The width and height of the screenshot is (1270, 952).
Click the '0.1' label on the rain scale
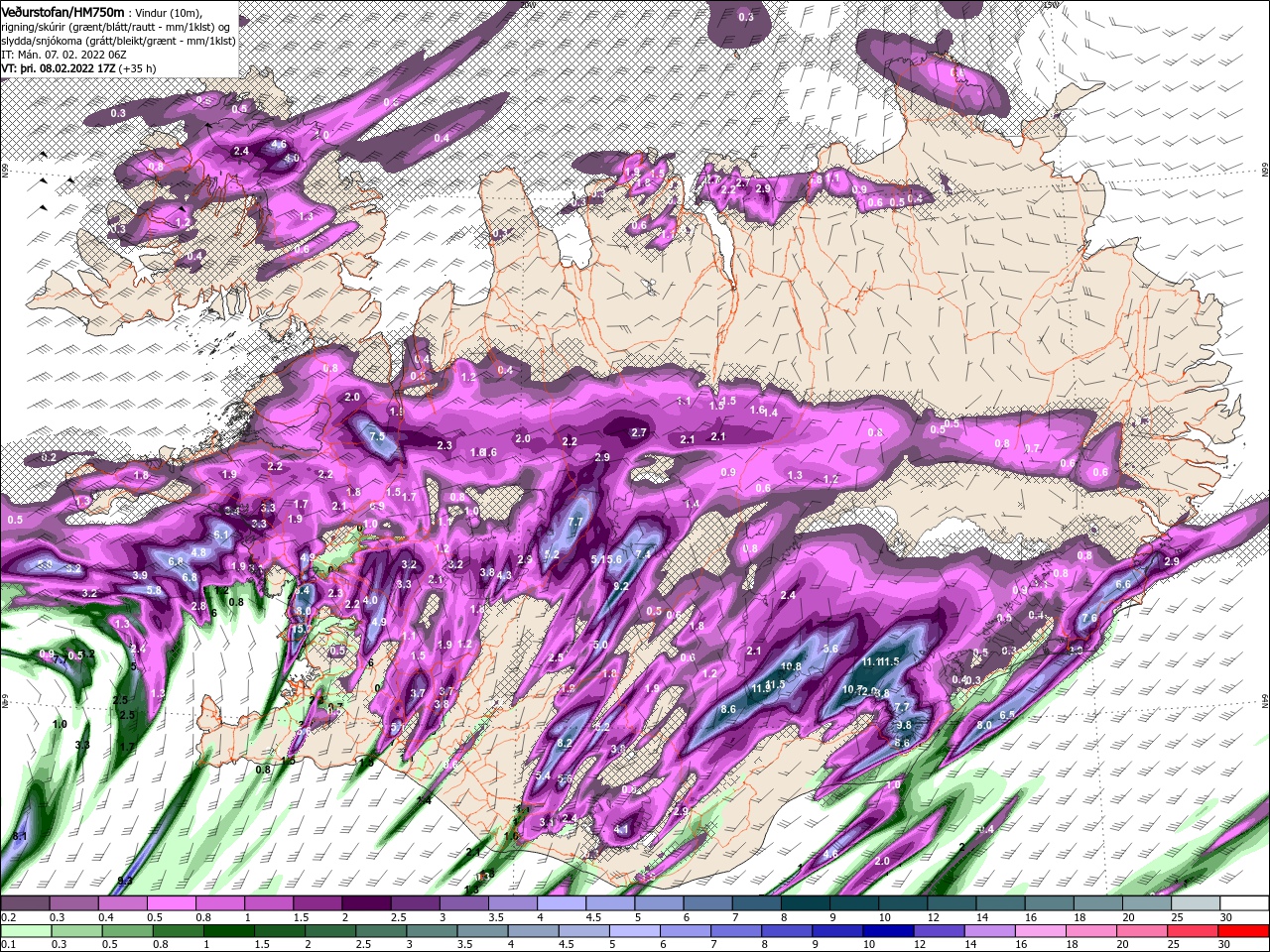(9, 945)
